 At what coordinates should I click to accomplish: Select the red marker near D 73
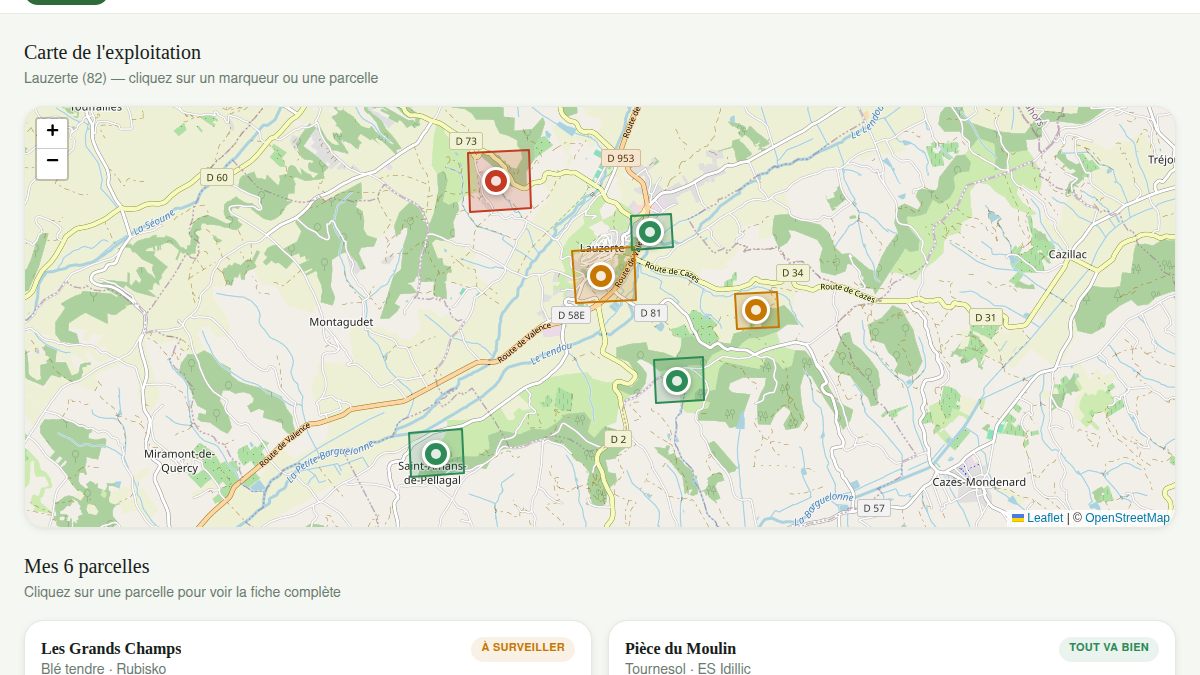tap(496, 181)
